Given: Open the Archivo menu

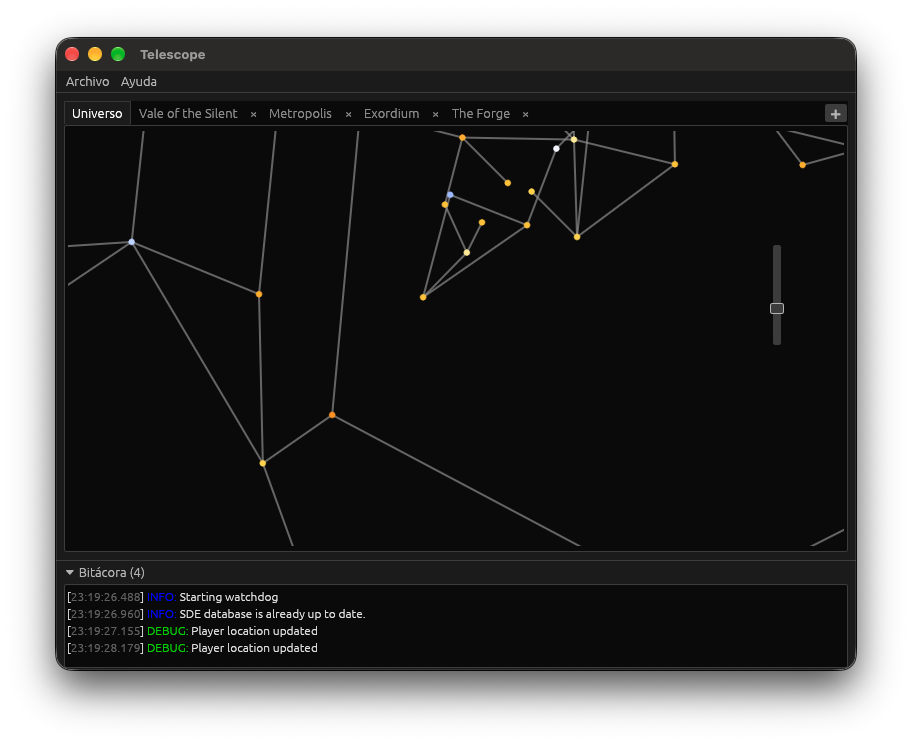Looking at the screenshot, I should [87, 81].
